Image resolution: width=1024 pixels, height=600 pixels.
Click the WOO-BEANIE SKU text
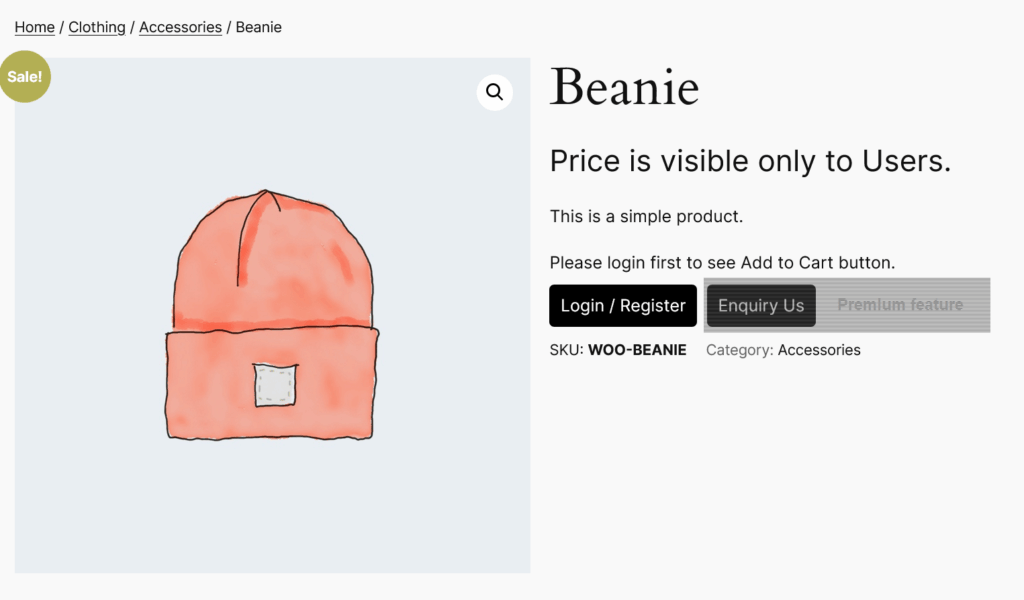click(x=637, y=350)
